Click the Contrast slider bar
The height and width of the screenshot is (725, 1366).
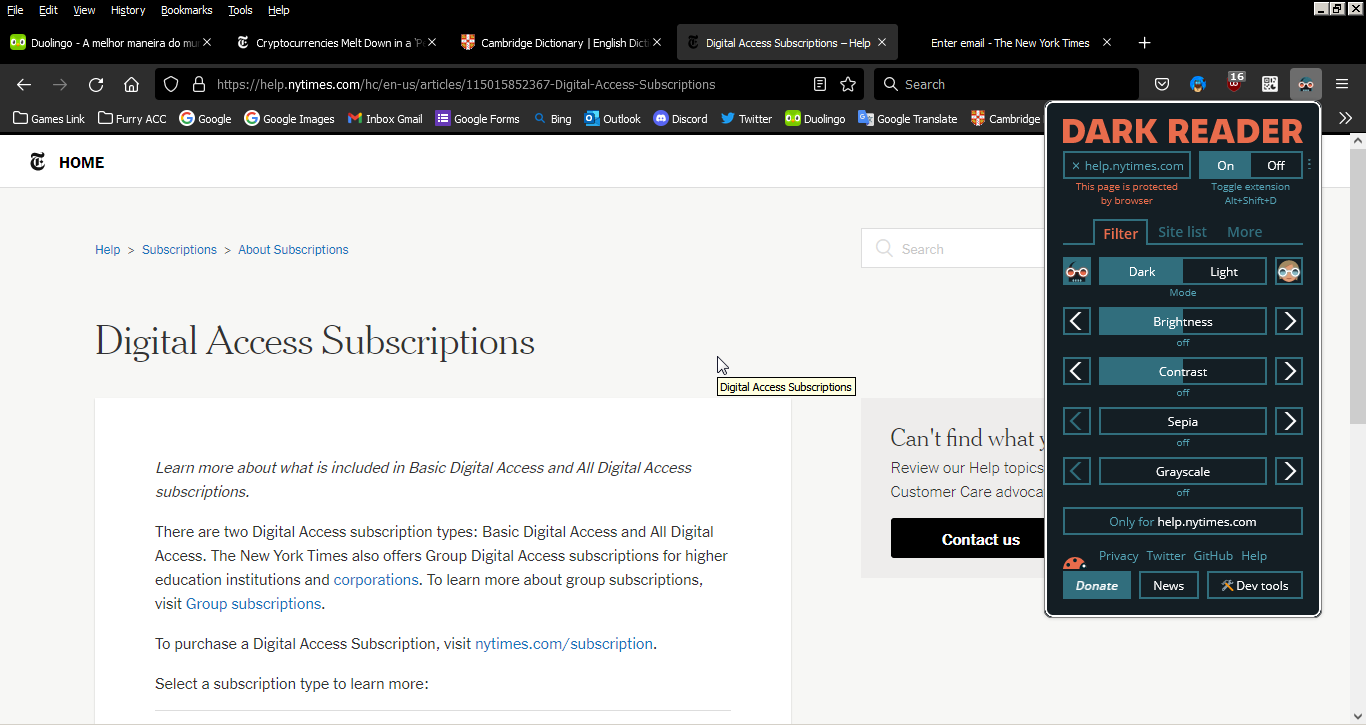click(x=1183, y=371)
